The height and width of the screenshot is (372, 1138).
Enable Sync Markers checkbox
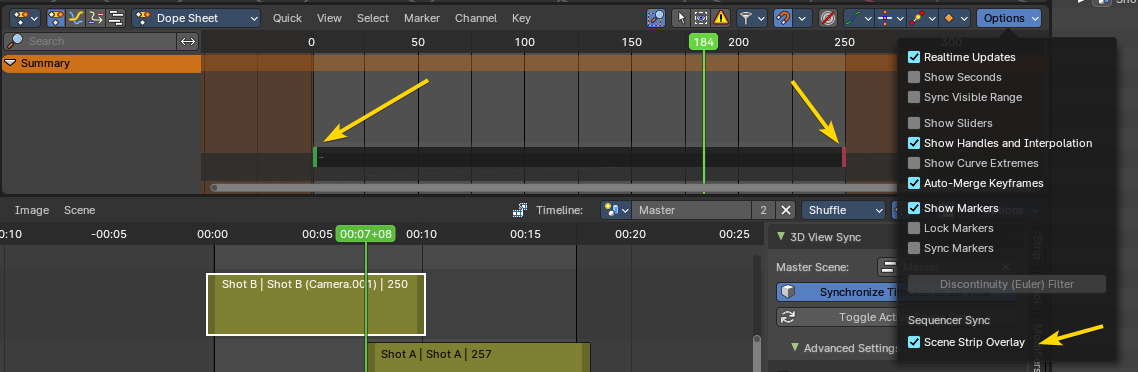914,248
